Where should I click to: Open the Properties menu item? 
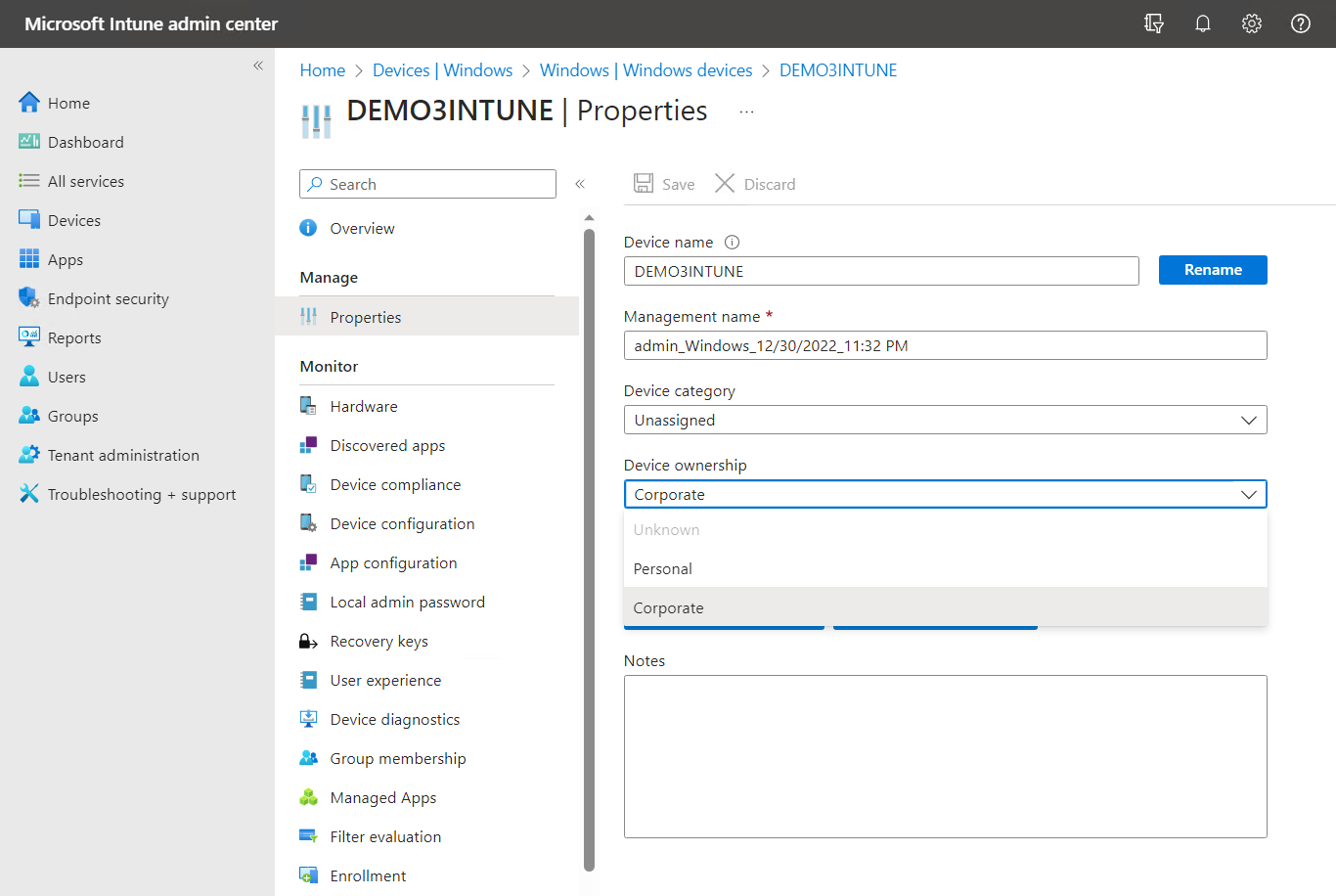point(426,317)
